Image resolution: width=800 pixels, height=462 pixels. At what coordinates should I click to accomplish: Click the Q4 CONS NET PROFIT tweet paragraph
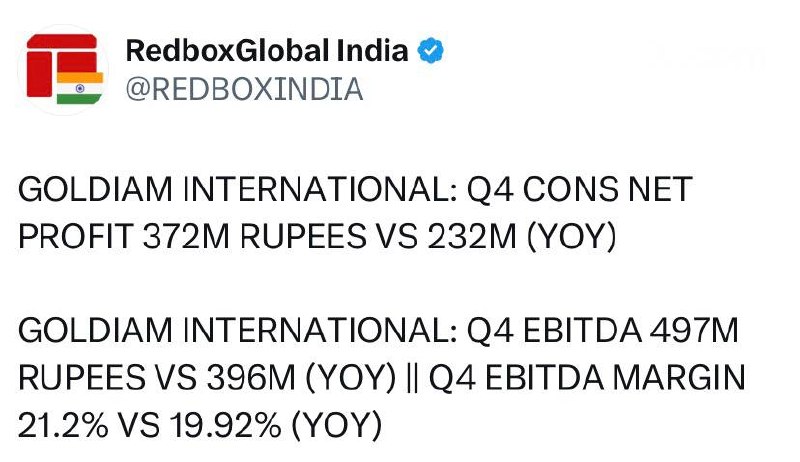click(x=355, y=213)
